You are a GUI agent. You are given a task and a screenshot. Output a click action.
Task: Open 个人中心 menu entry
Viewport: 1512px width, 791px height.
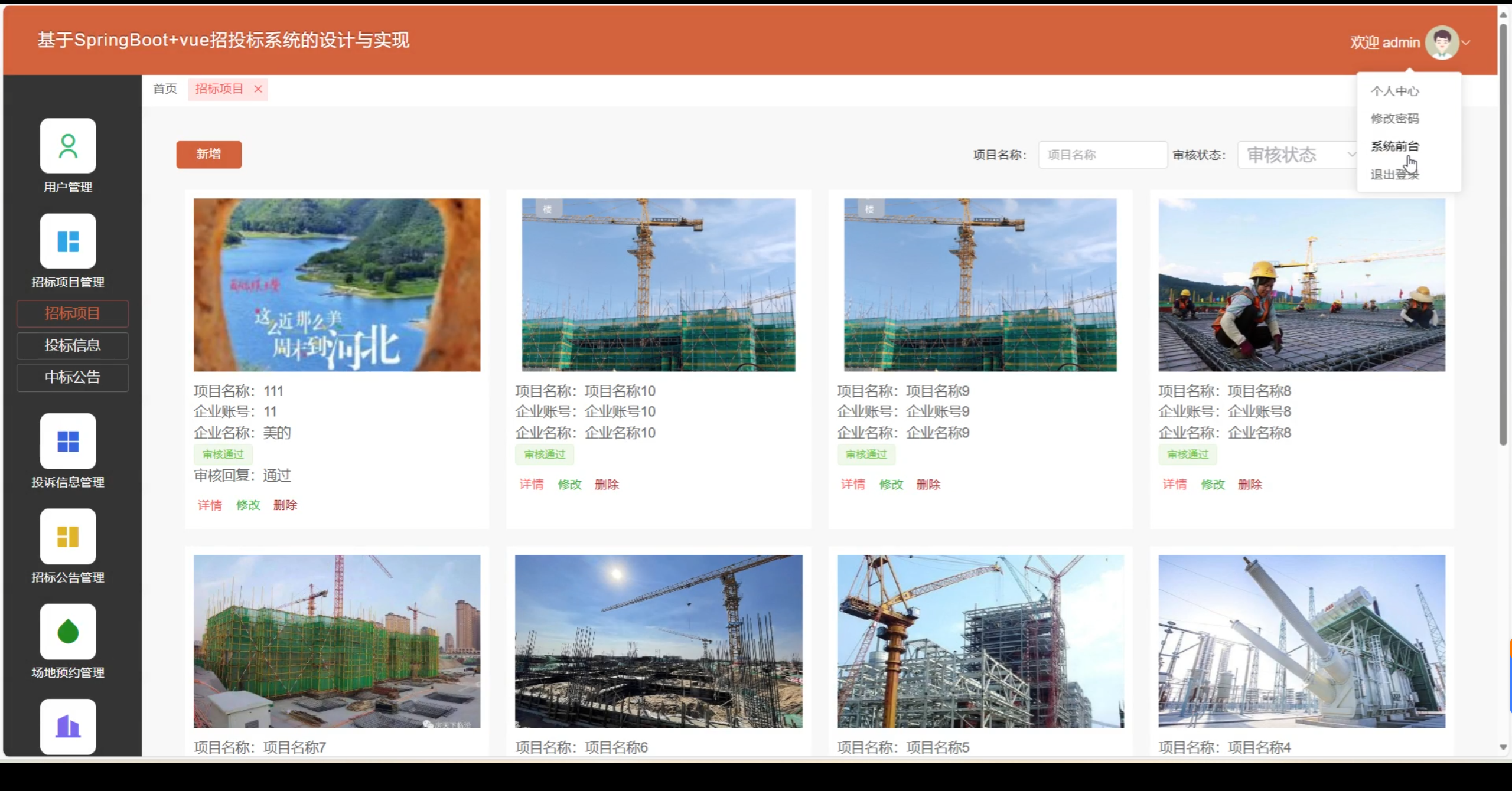click(x=1394, y=91)
